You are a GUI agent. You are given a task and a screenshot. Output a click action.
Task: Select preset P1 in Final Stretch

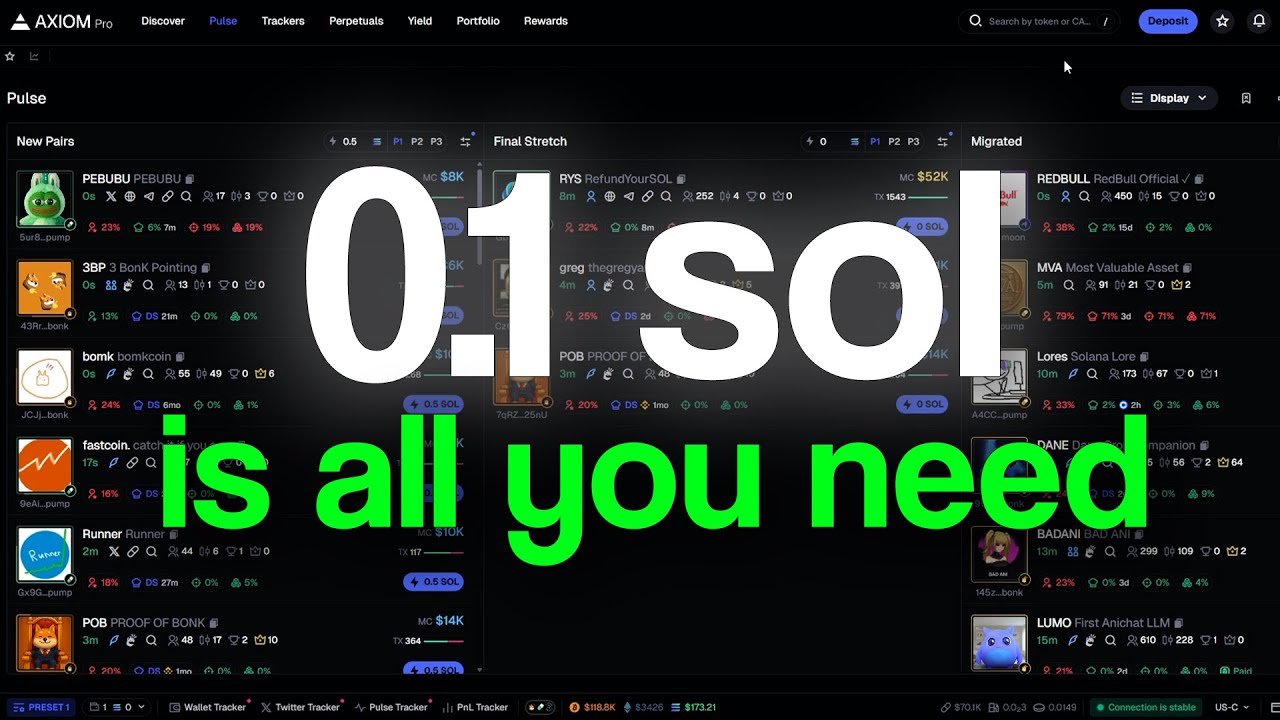coord(875,142)
